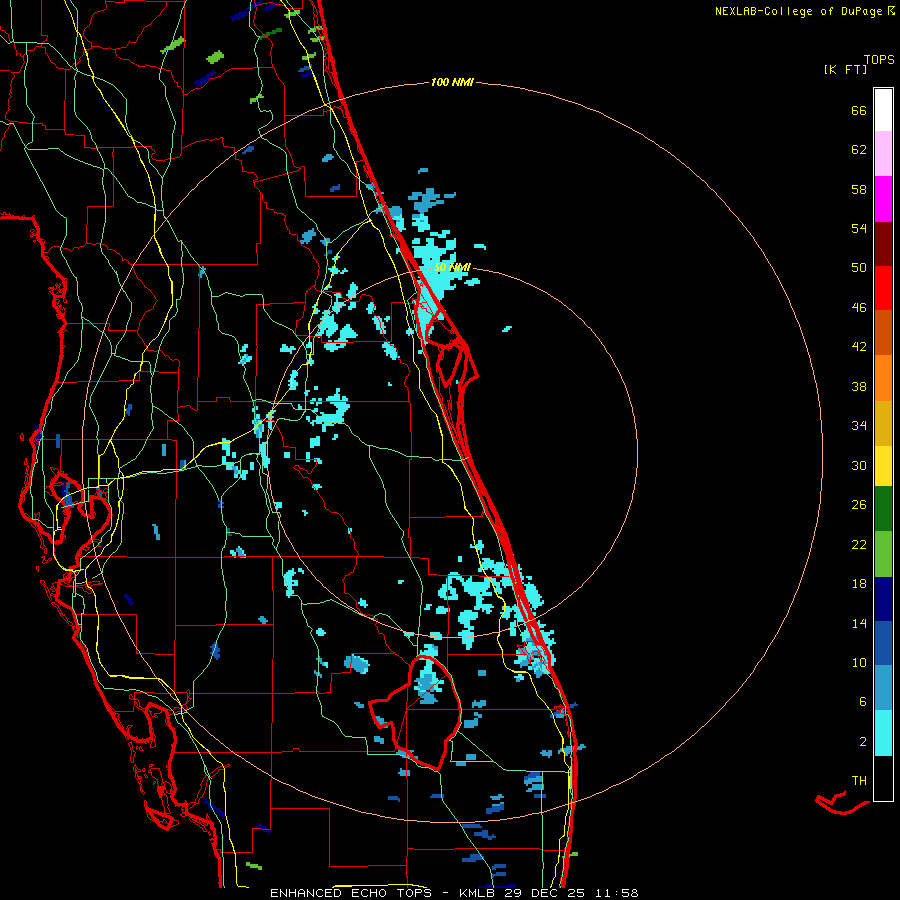Click the "54" legend value
The width and height of the screenshot is (900, 900).
tap(859, 228)
